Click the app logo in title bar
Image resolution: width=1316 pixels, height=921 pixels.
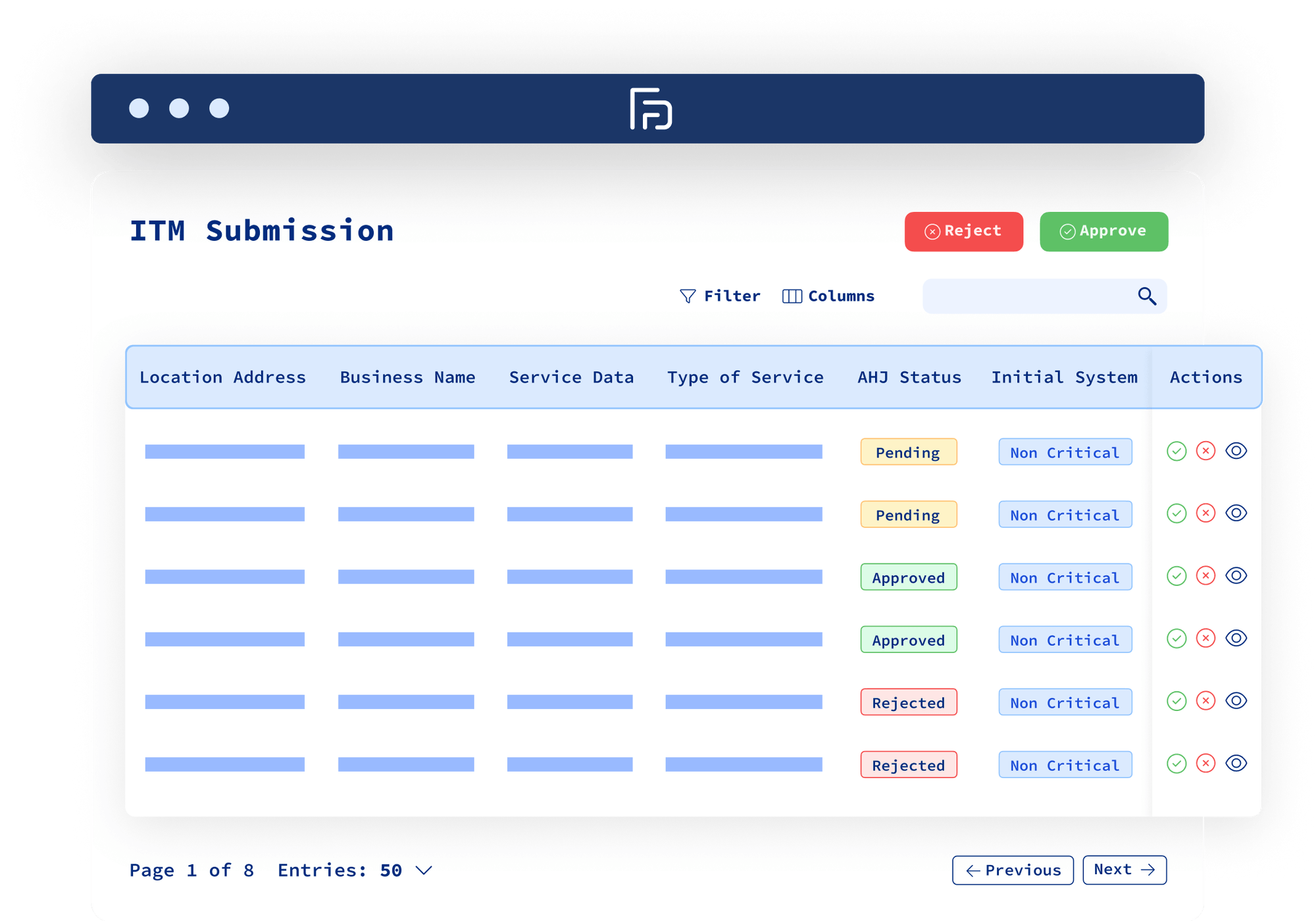(650, 109)
